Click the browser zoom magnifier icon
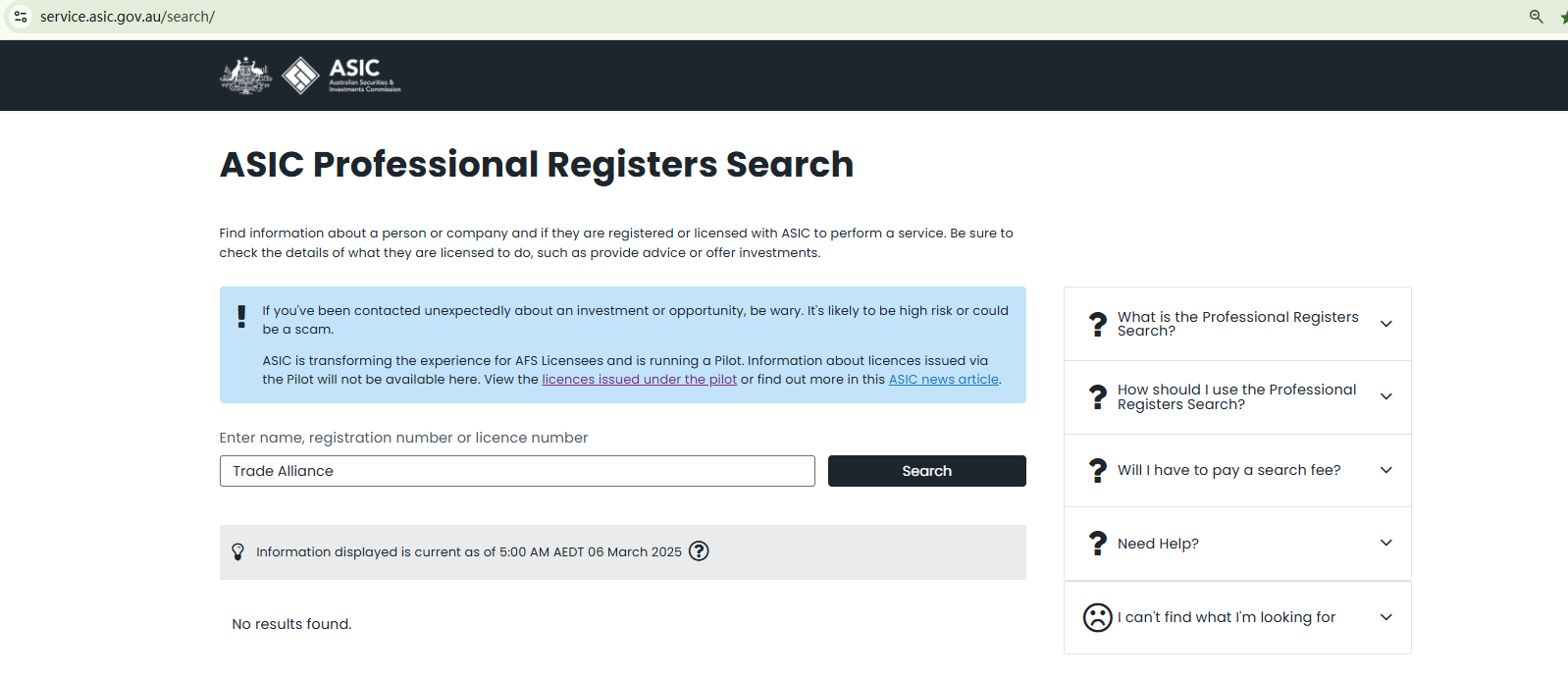 point(1536,17)
